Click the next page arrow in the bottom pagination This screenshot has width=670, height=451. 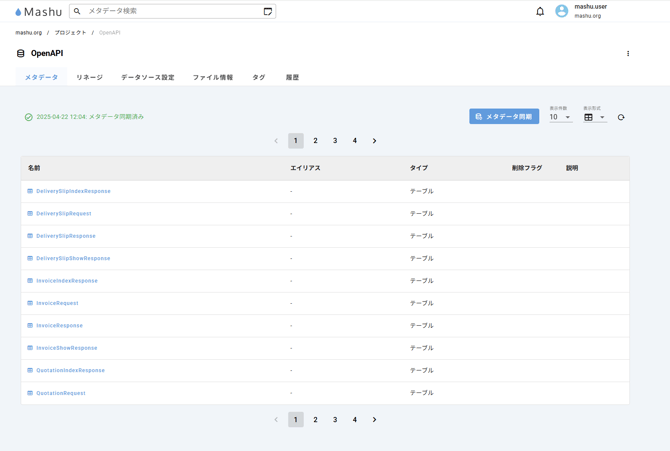click(374, 420)
